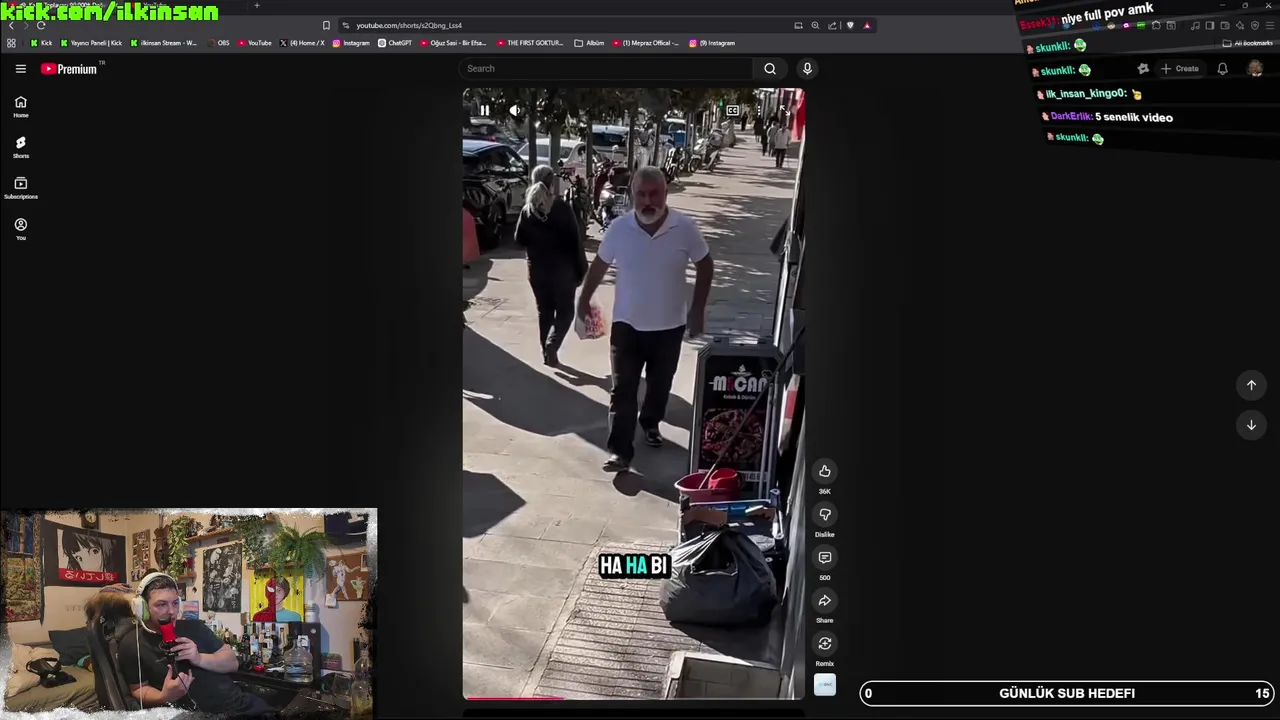Image resolution: width=1280 pixels, height=720 pixels.
Task: Click the magnifier search button
Action: [770, 69]
